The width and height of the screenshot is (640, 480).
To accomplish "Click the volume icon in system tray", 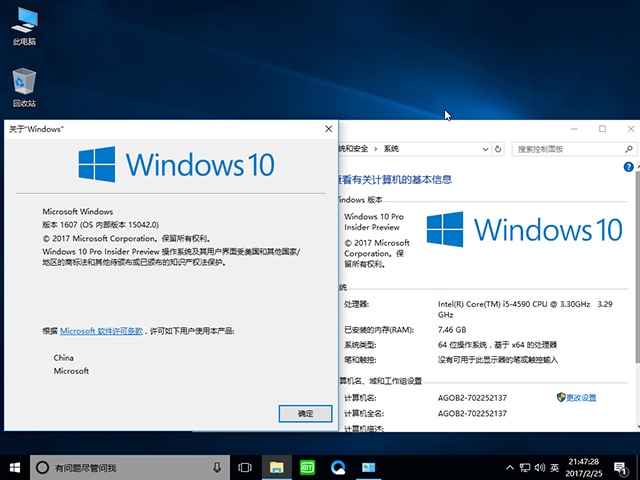I will tap(538, 467).
